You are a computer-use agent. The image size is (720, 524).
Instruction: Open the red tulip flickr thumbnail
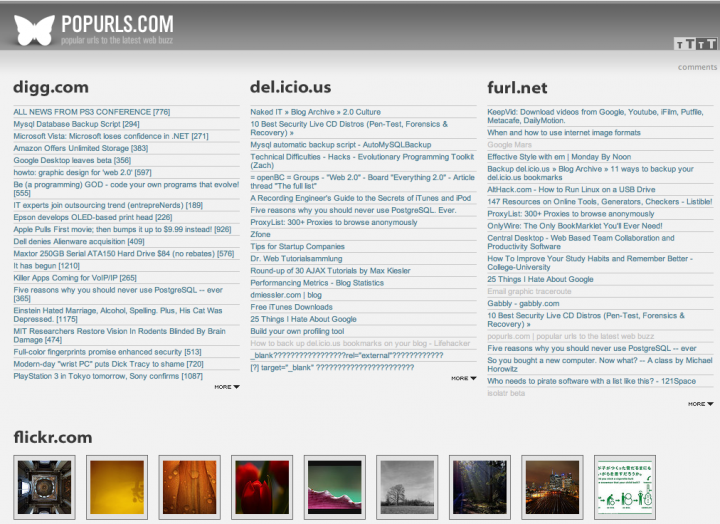262,487
